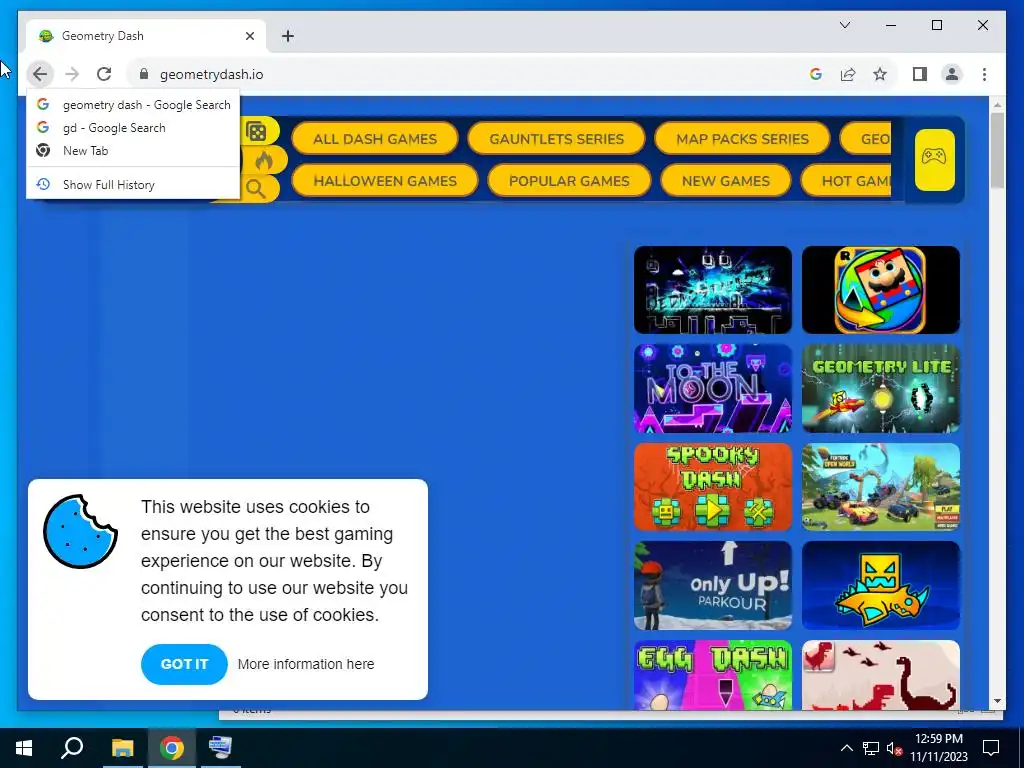Click the site magnifier search icon
Screen dimensions: 1024x768
click(255, 189)
